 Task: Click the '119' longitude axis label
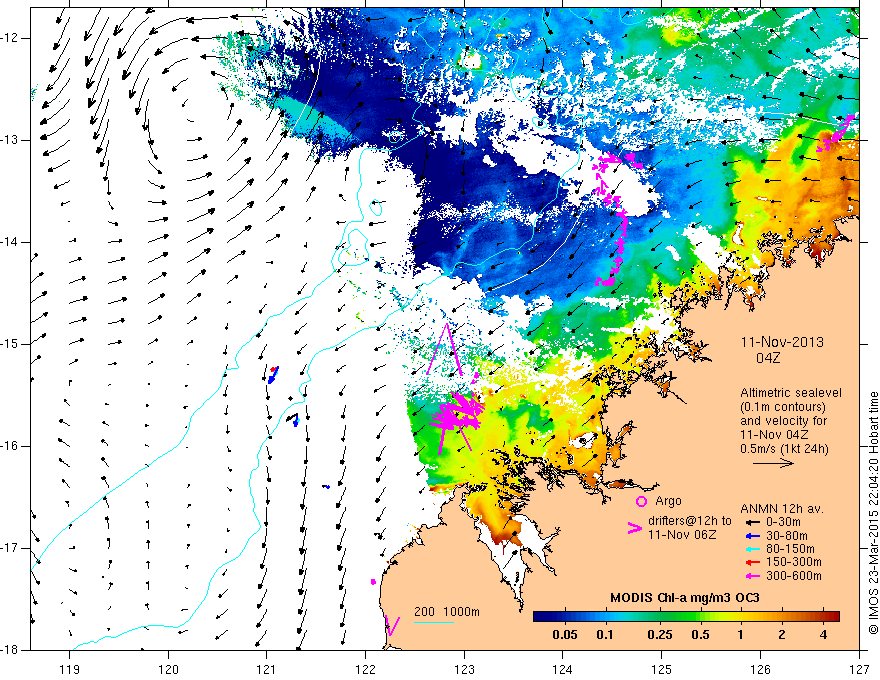[x=70, y=670]
